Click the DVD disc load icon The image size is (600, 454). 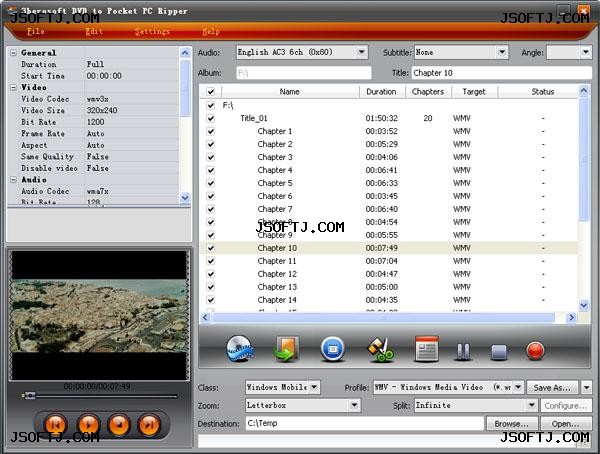pos(240,348)
